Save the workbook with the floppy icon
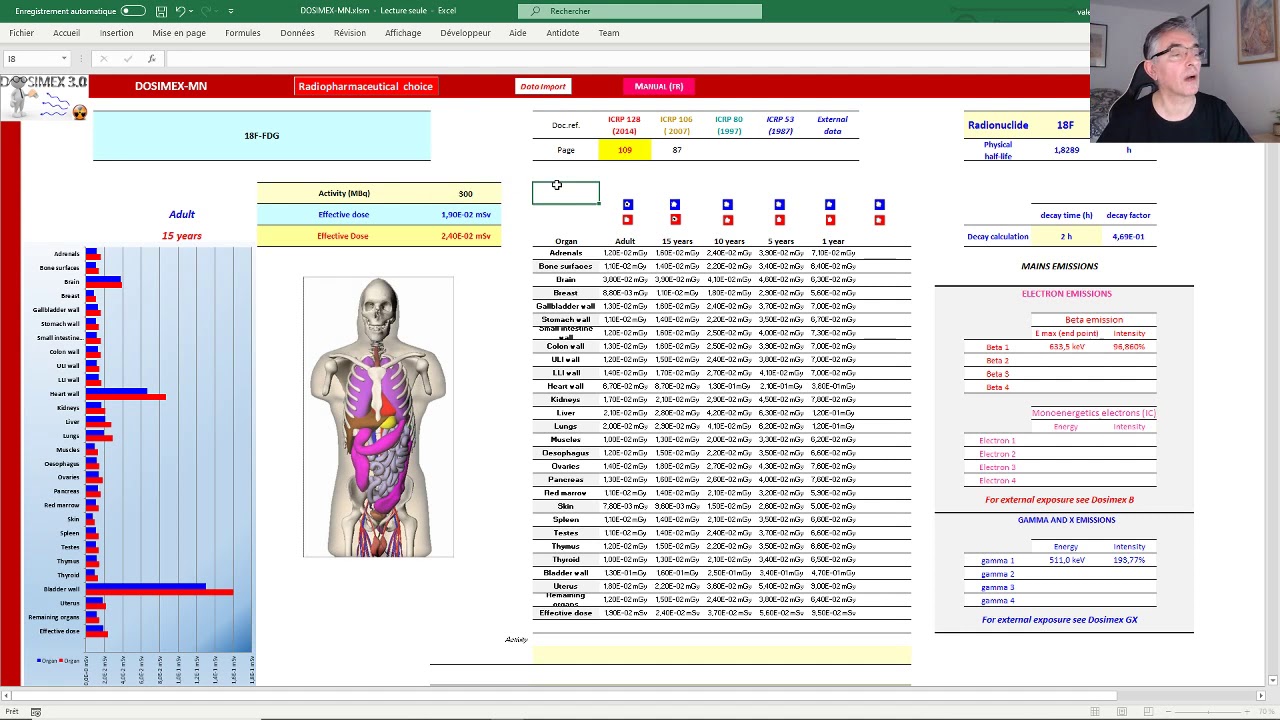This screenshot has height=720, width=1280. point(161,11)
